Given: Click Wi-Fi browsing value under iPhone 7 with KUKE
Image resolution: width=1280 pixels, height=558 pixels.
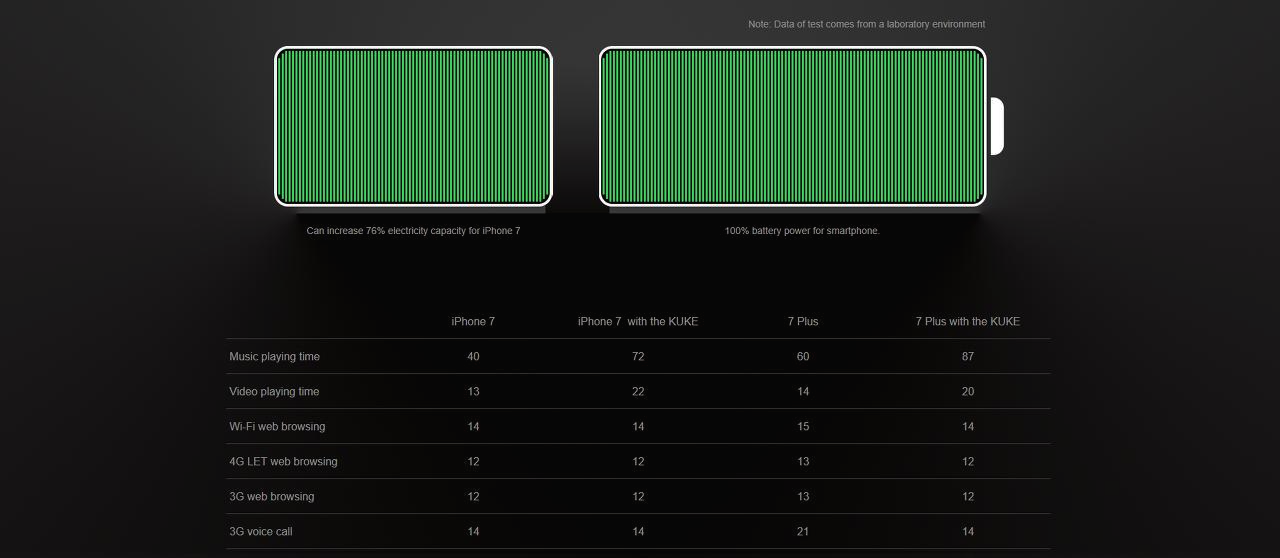Looking at the screenshot, I should [638, 426].
